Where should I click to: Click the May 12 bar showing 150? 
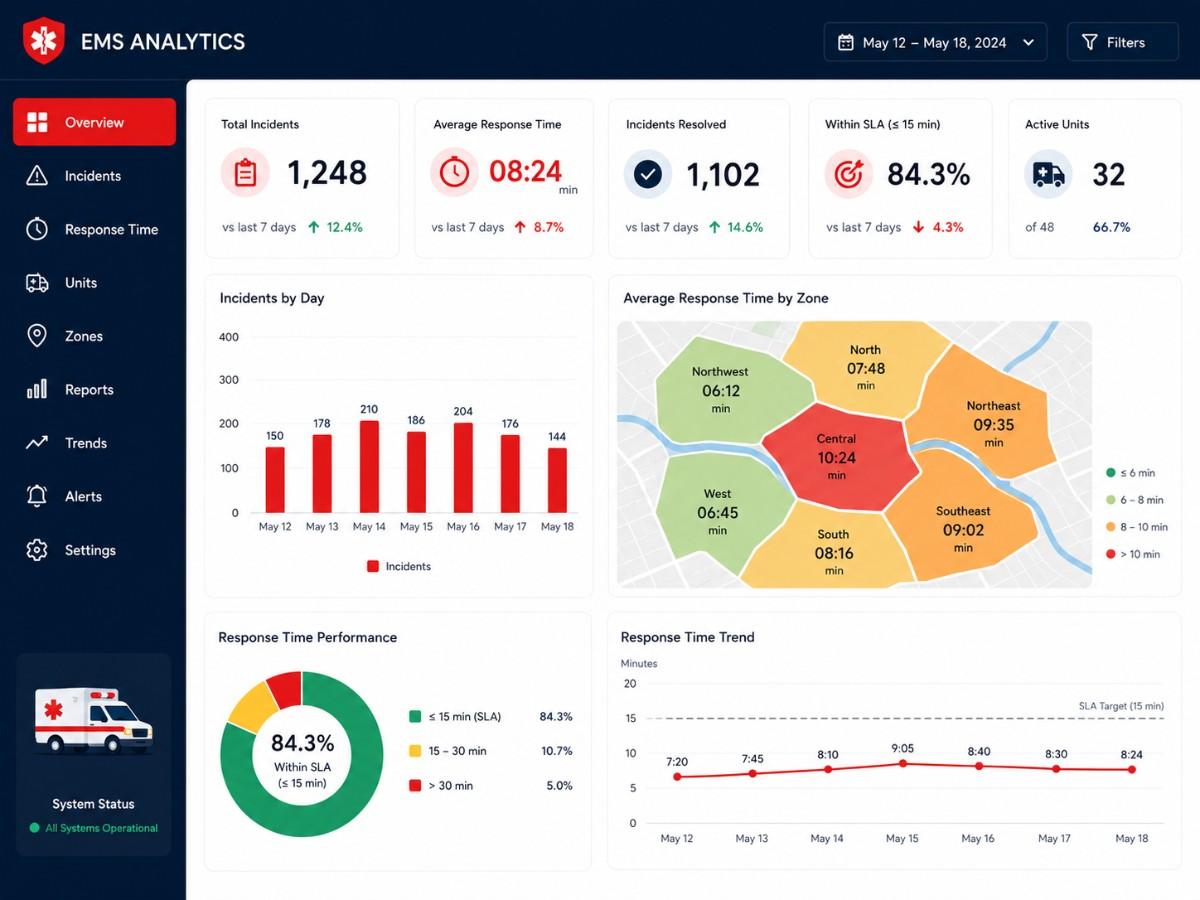point(275,479)
